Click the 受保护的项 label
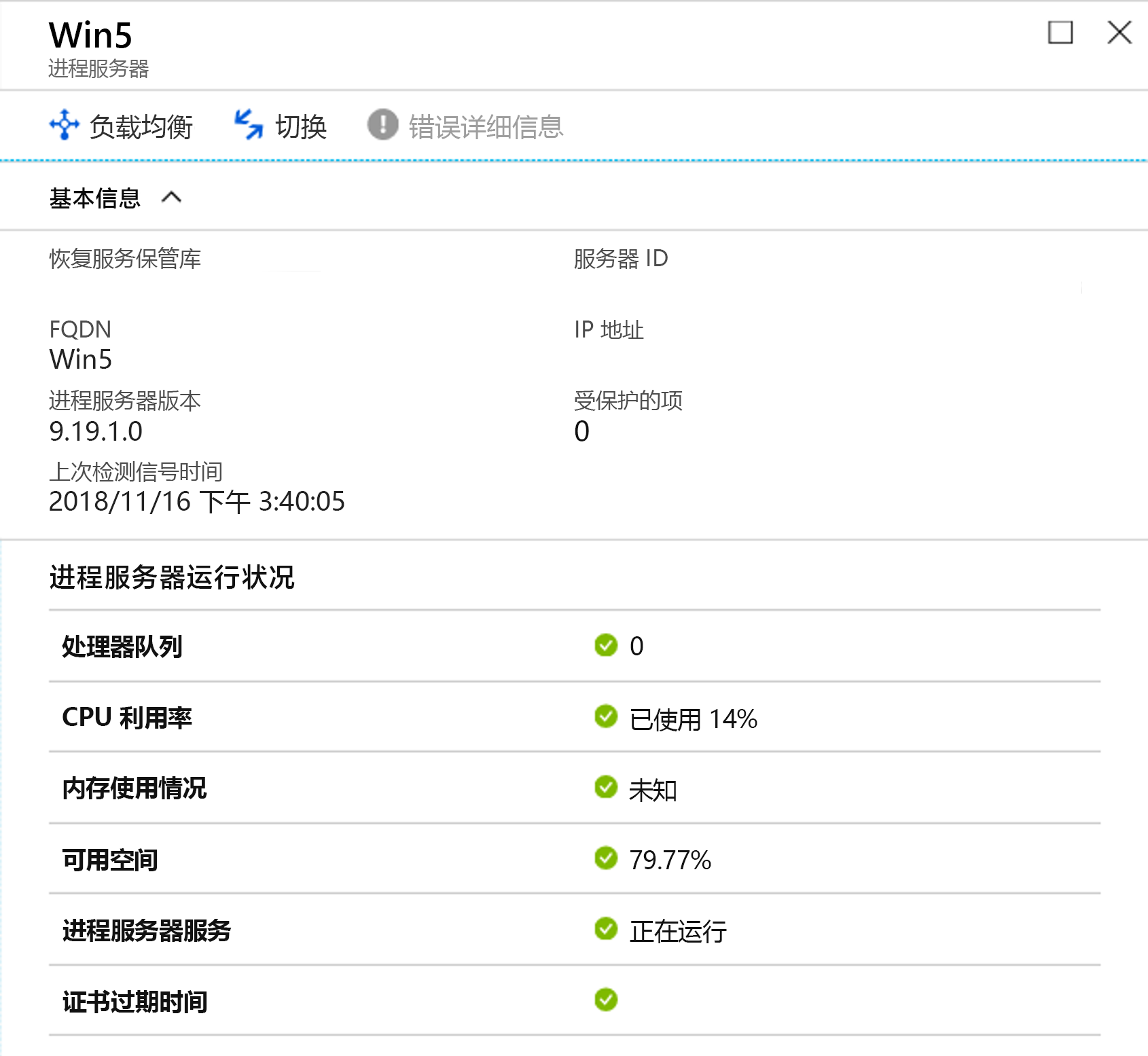Image resolution: width=1148 pixels, height=1056 pixels. point(628,401)
